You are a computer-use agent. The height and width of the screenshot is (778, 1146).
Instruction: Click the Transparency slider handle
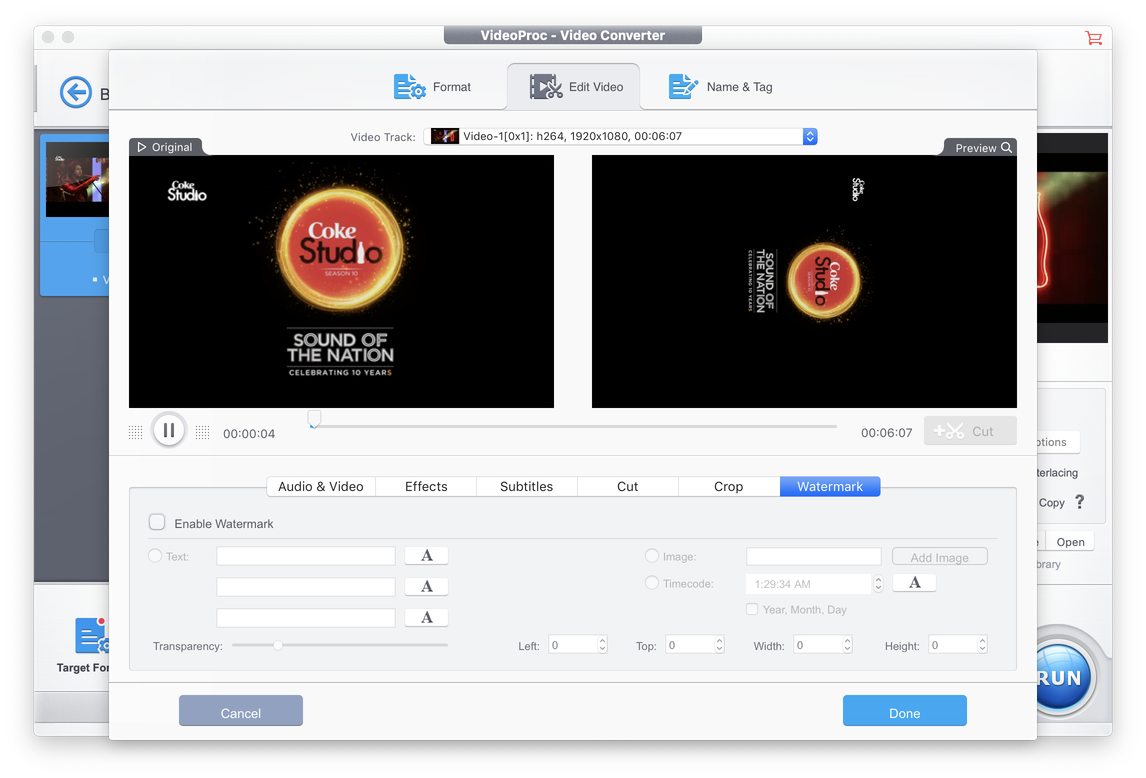tap(278, 646)
